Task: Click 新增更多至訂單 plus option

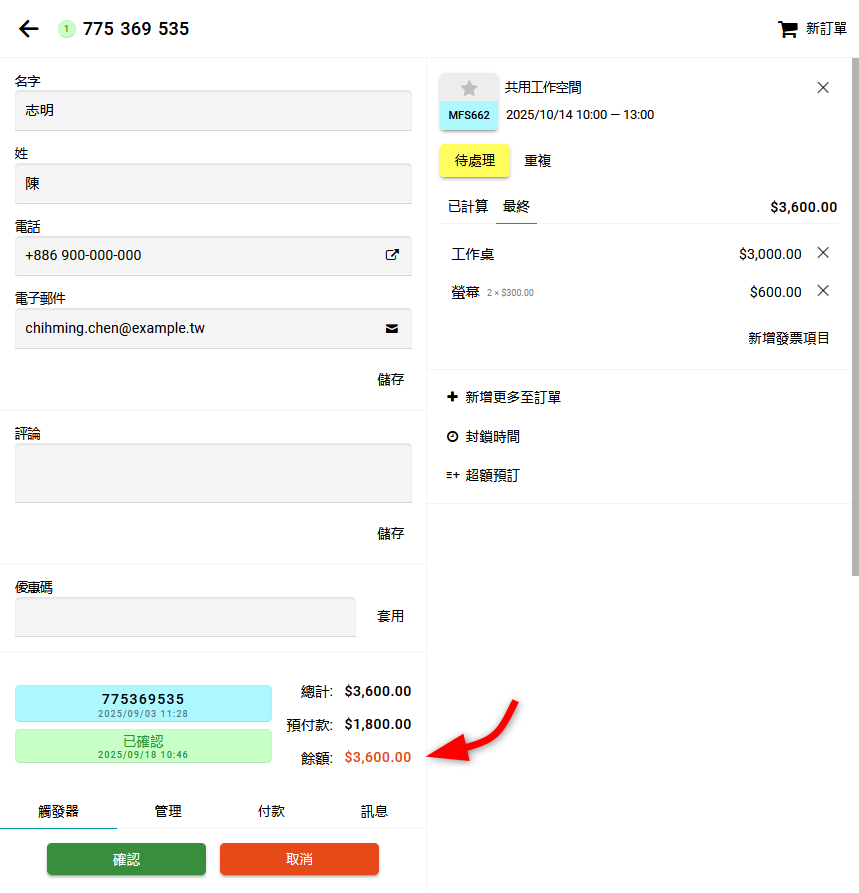Action: tap(504, 397)
